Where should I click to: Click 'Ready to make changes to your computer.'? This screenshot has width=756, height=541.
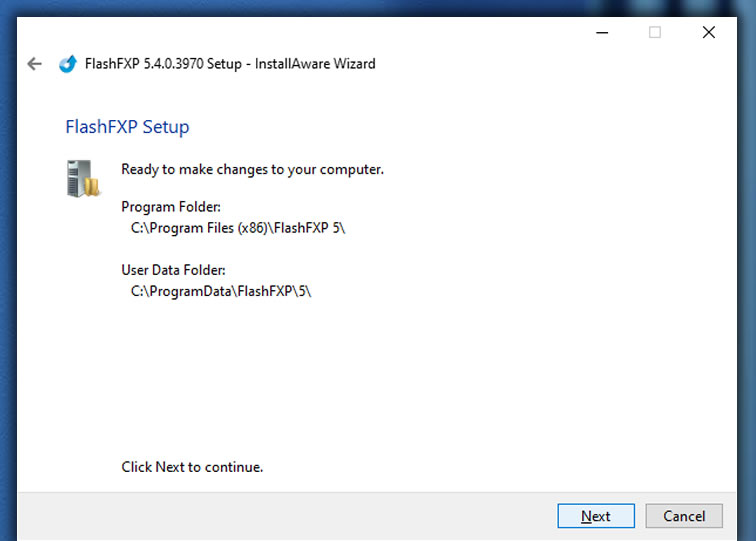tap(253, 169)
